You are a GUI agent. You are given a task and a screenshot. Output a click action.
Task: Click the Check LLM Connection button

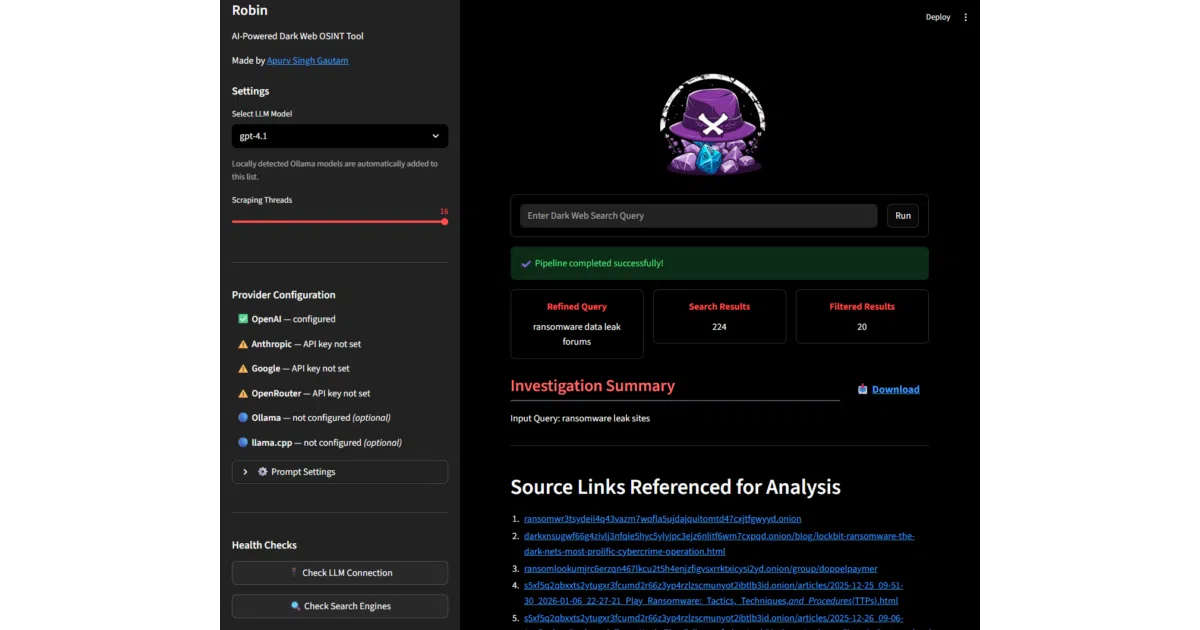(340, 573)
